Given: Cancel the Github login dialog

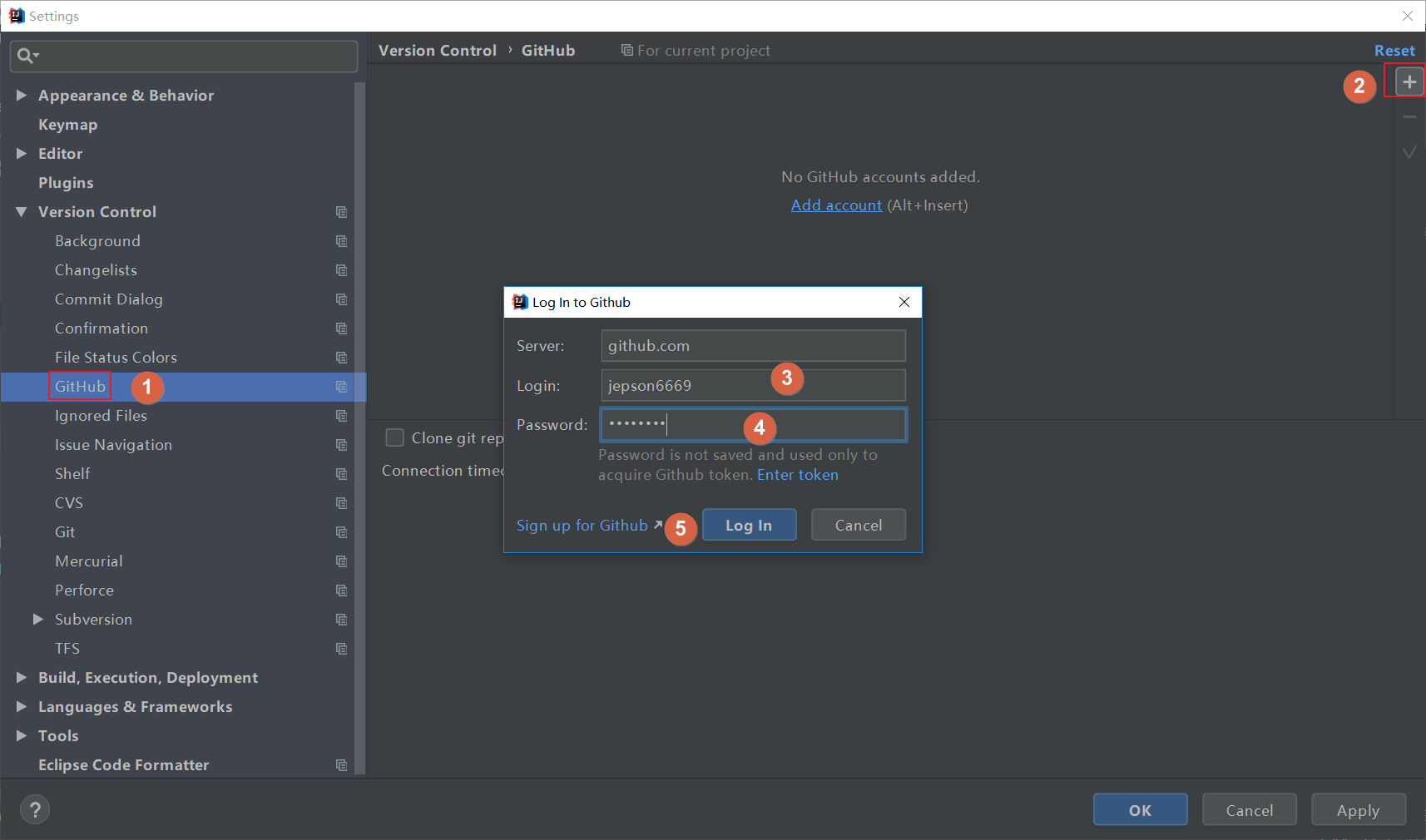Looking at the screenshot, I should [859, 525].
